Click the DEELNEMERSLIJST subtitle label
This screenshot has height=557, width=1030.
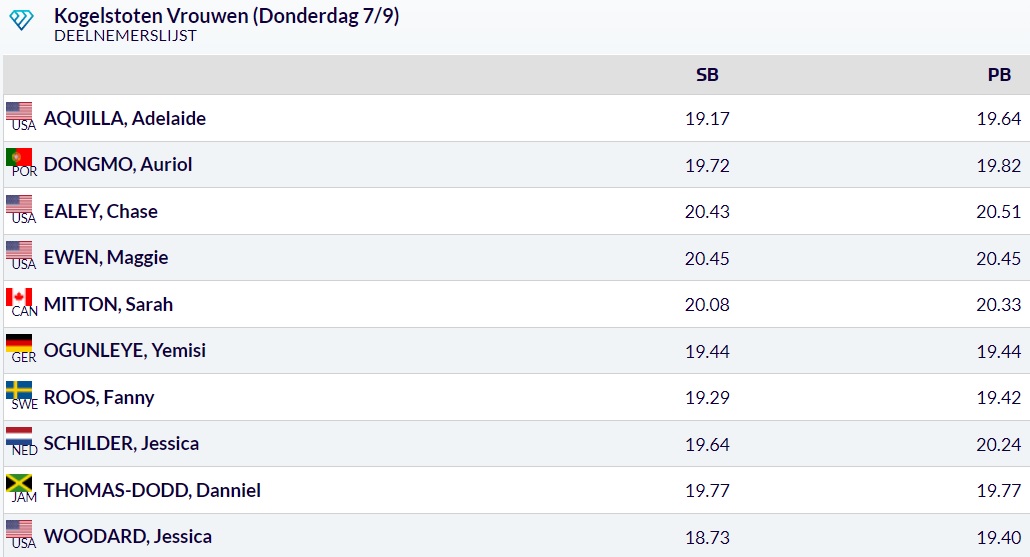[x=126, y=36]
